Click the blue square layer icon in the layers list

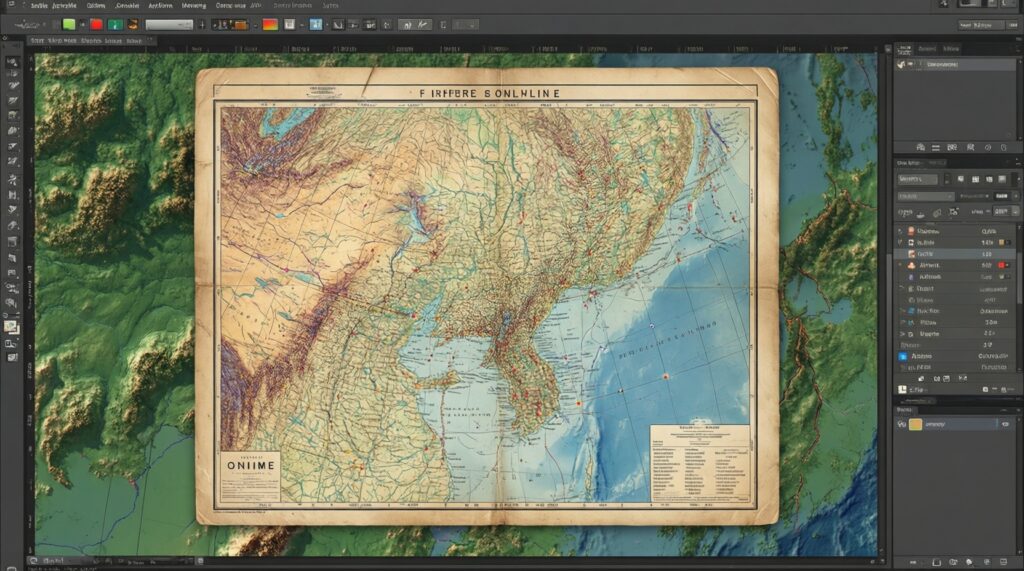click(x=902, y=355)
